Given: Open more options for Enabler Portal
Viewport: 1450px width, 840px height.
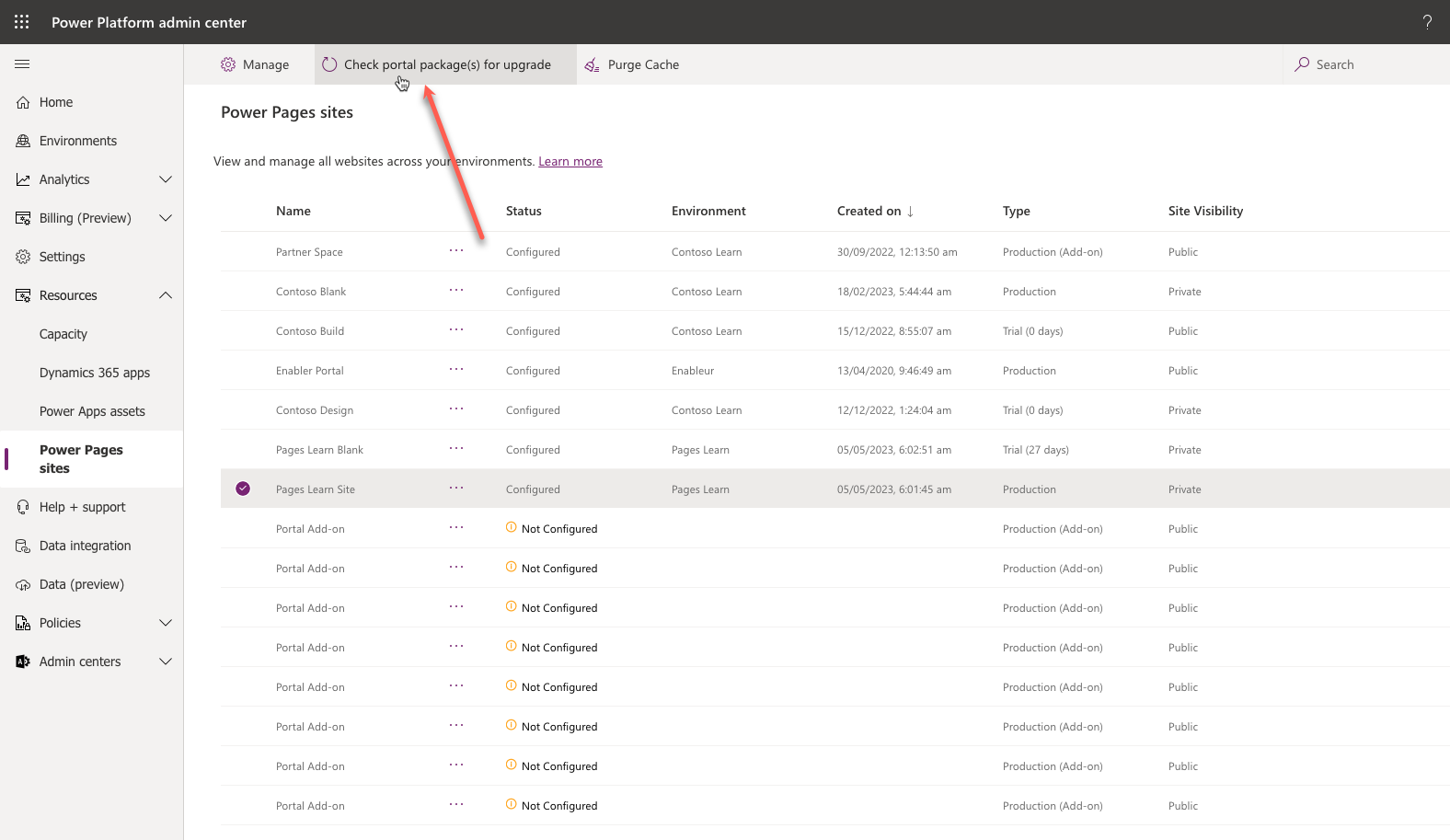Looking at the screenshot, I should tap(456, 369).
